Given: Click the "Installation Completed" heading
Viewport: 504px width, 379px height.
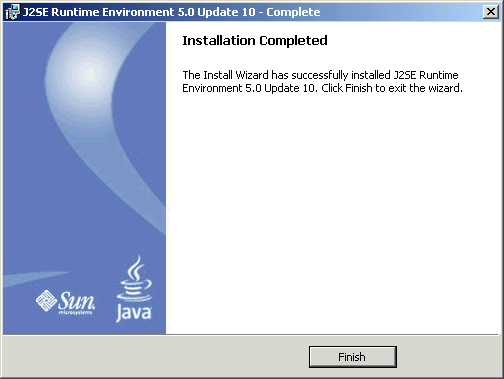Looking at the screenshot, I should point(255,41).
